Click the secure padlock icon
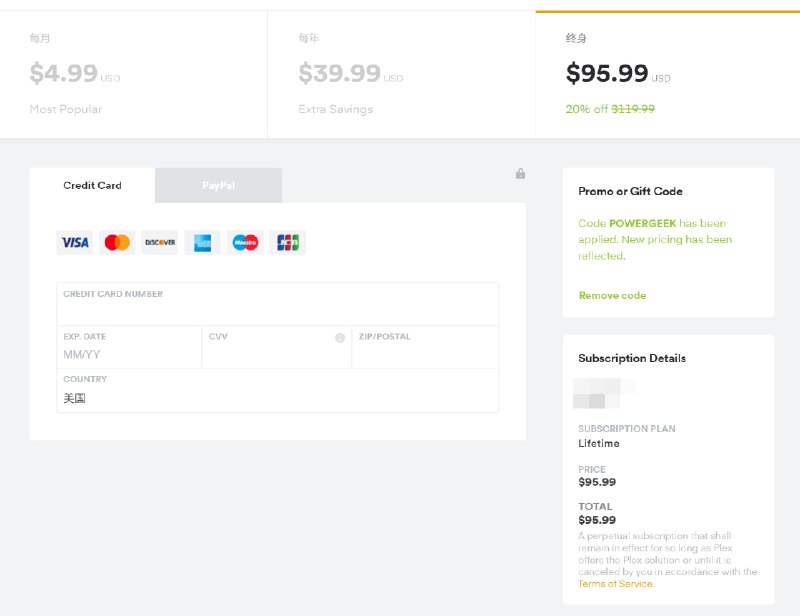 pos(520,174)
